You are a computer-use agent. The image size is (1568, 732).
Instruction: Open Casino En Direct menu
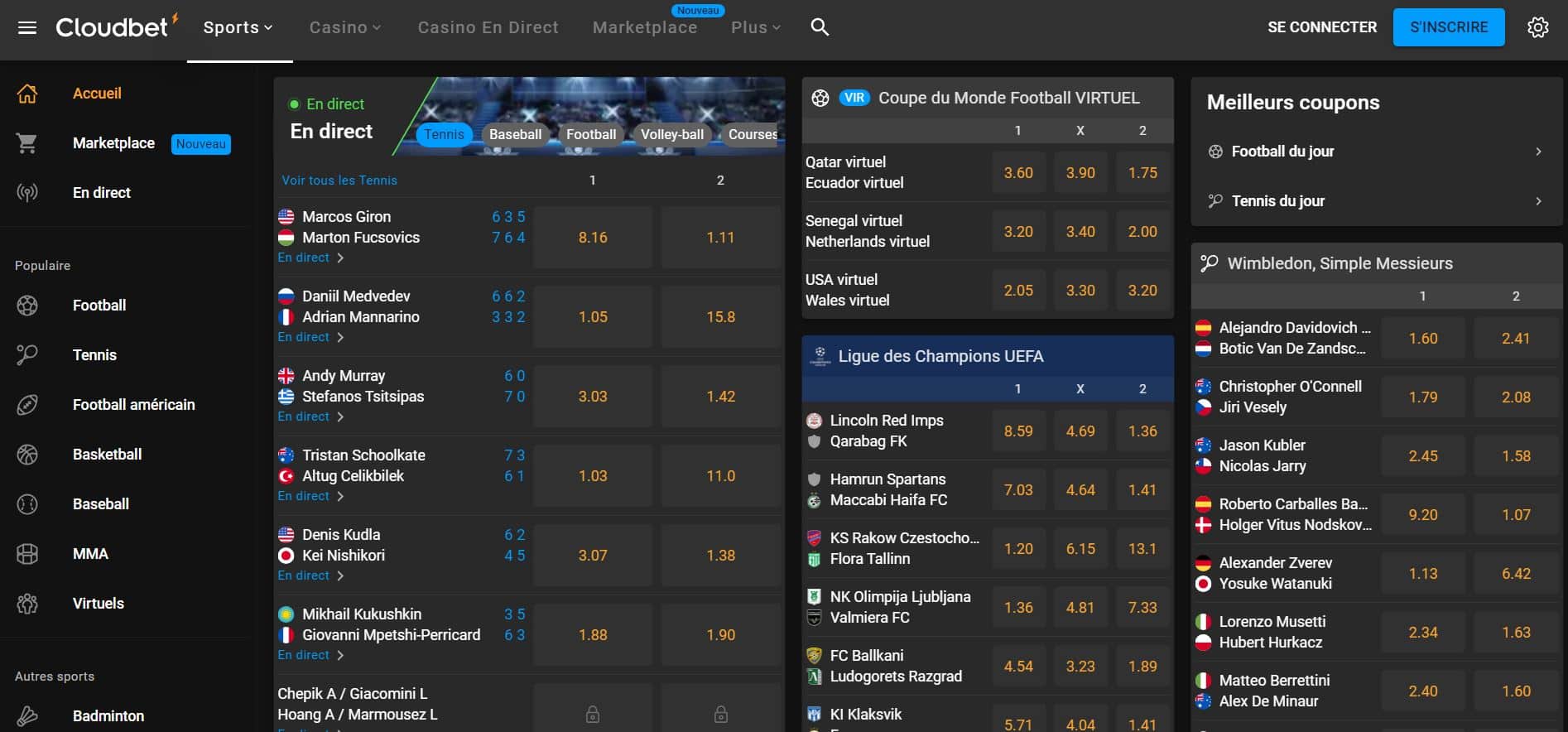pyautogui.click(x=488, y=27)
